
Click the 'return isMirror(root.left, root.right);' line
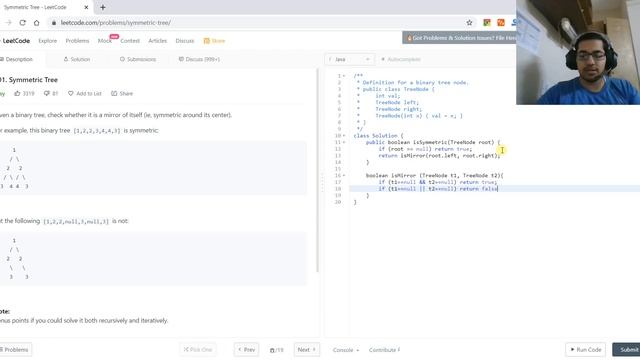pos(439,156)
